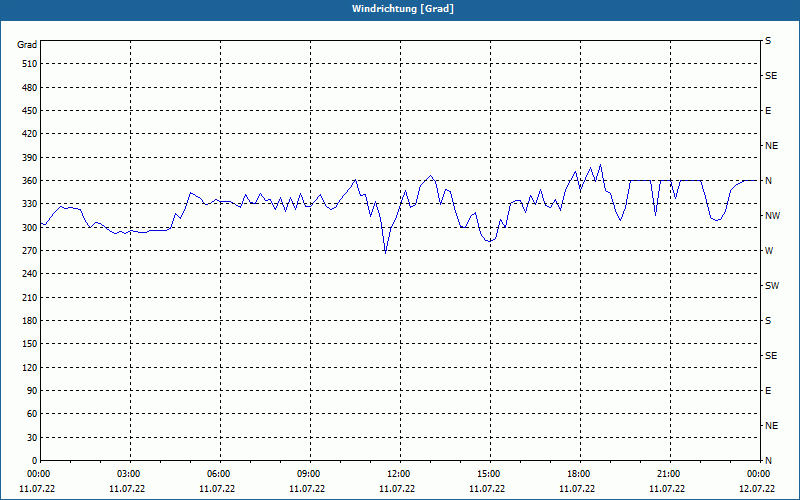Viewport: 800px width, 500px height.
Task: Select the 18:00 time label
Action: [578, 474]
